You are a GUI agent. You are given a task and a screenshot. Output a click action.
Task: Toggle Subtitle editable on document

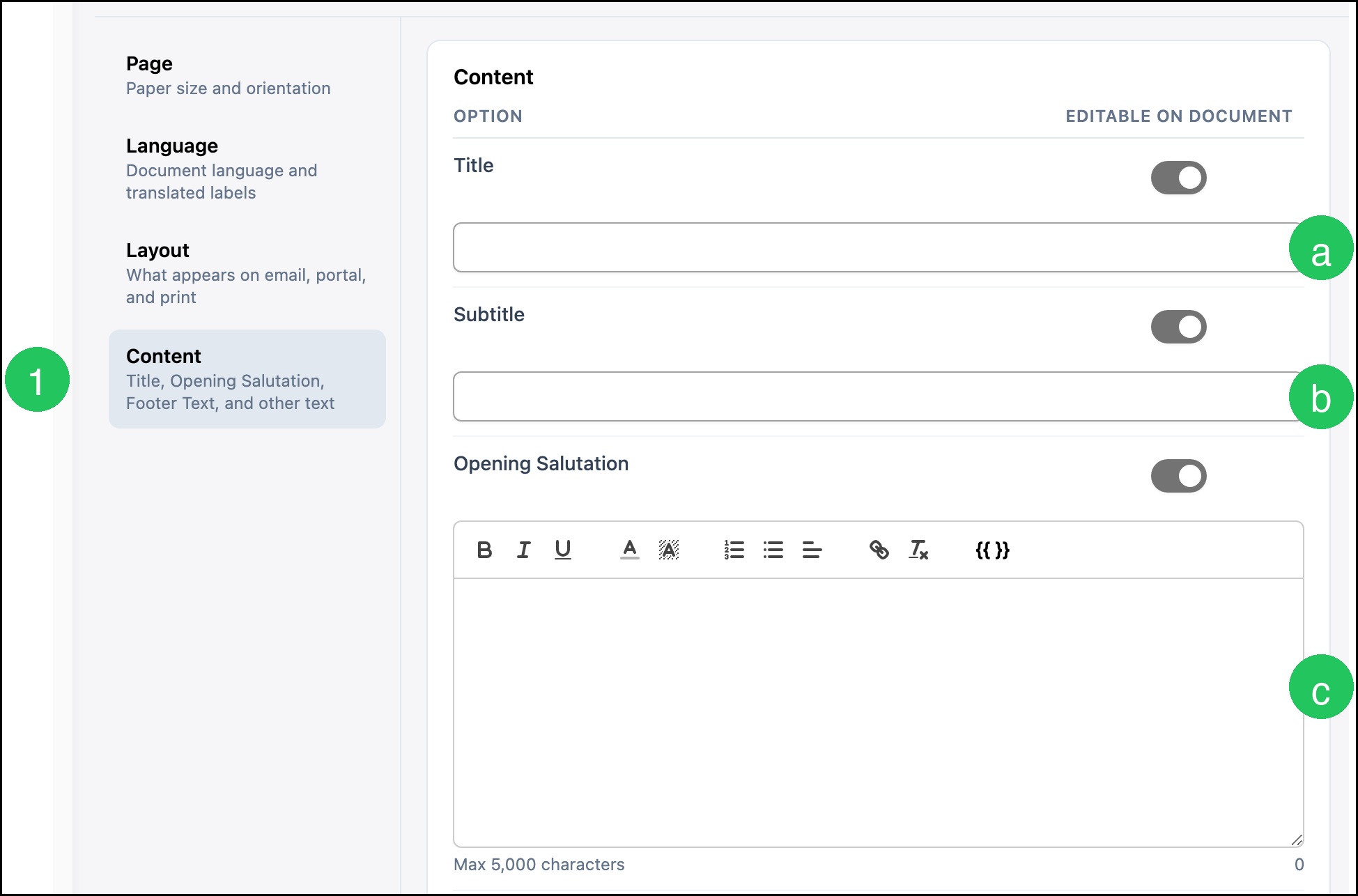(x=1178, y=327)
